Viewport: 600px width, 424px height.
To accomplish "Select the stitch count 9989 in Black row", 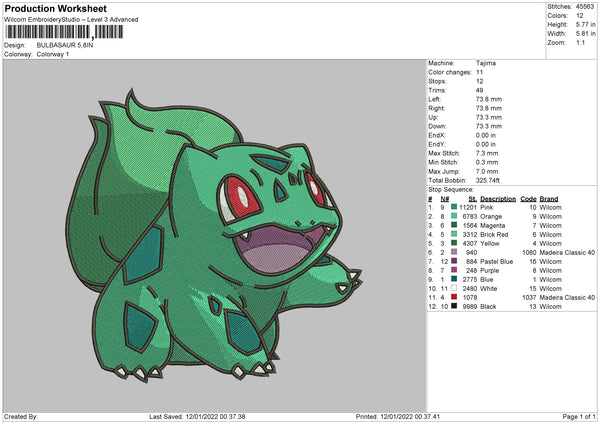I will click(470, 306).
